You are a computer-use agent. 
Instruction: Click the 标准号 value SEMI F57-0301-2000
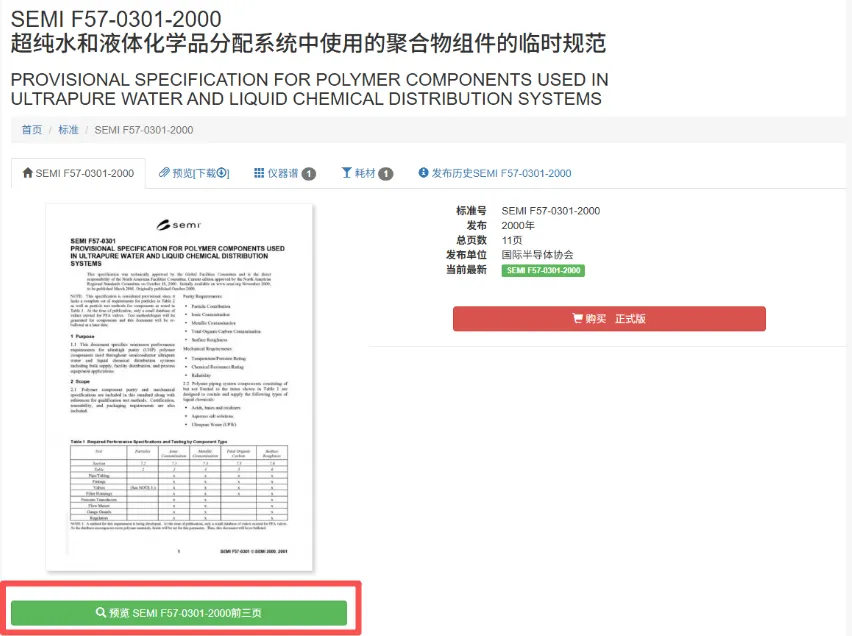[550, 210]
